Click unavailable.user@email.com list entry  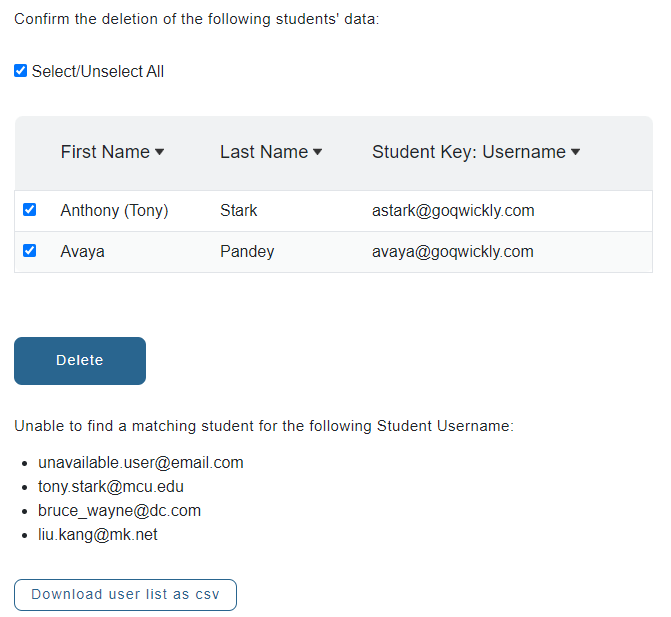[141, 463]
